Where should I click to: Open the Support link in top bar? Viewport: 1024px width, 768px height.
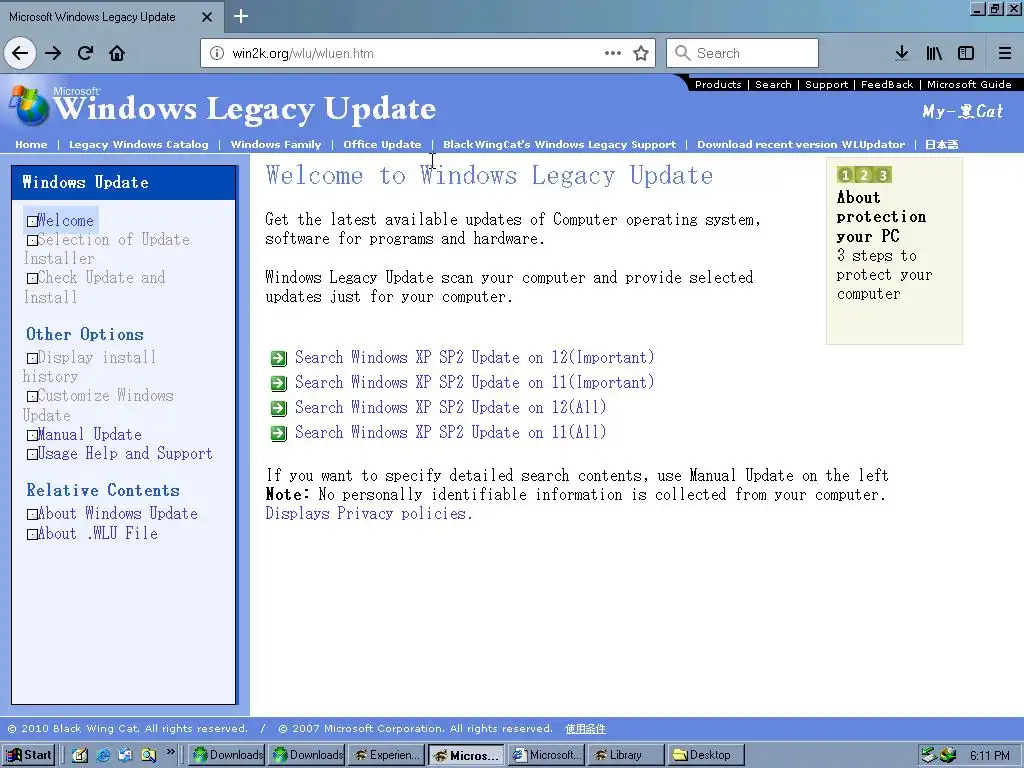(x=826, y=84)
